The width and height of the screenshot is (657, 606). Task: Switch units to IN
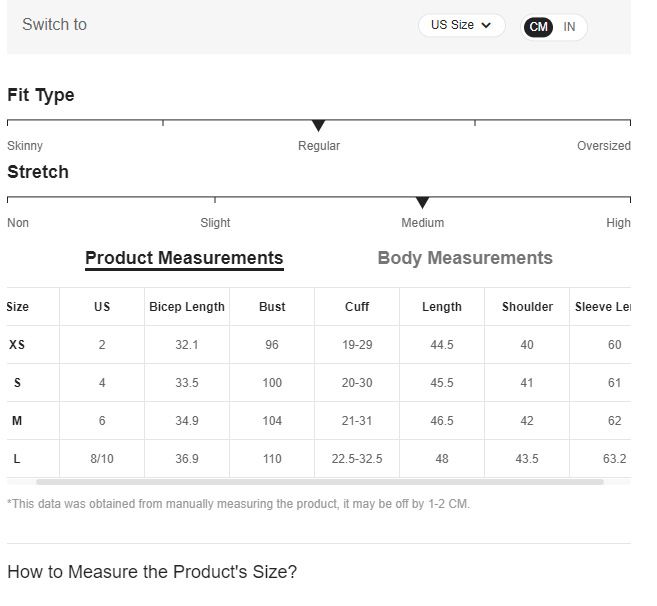coord(569,27)
